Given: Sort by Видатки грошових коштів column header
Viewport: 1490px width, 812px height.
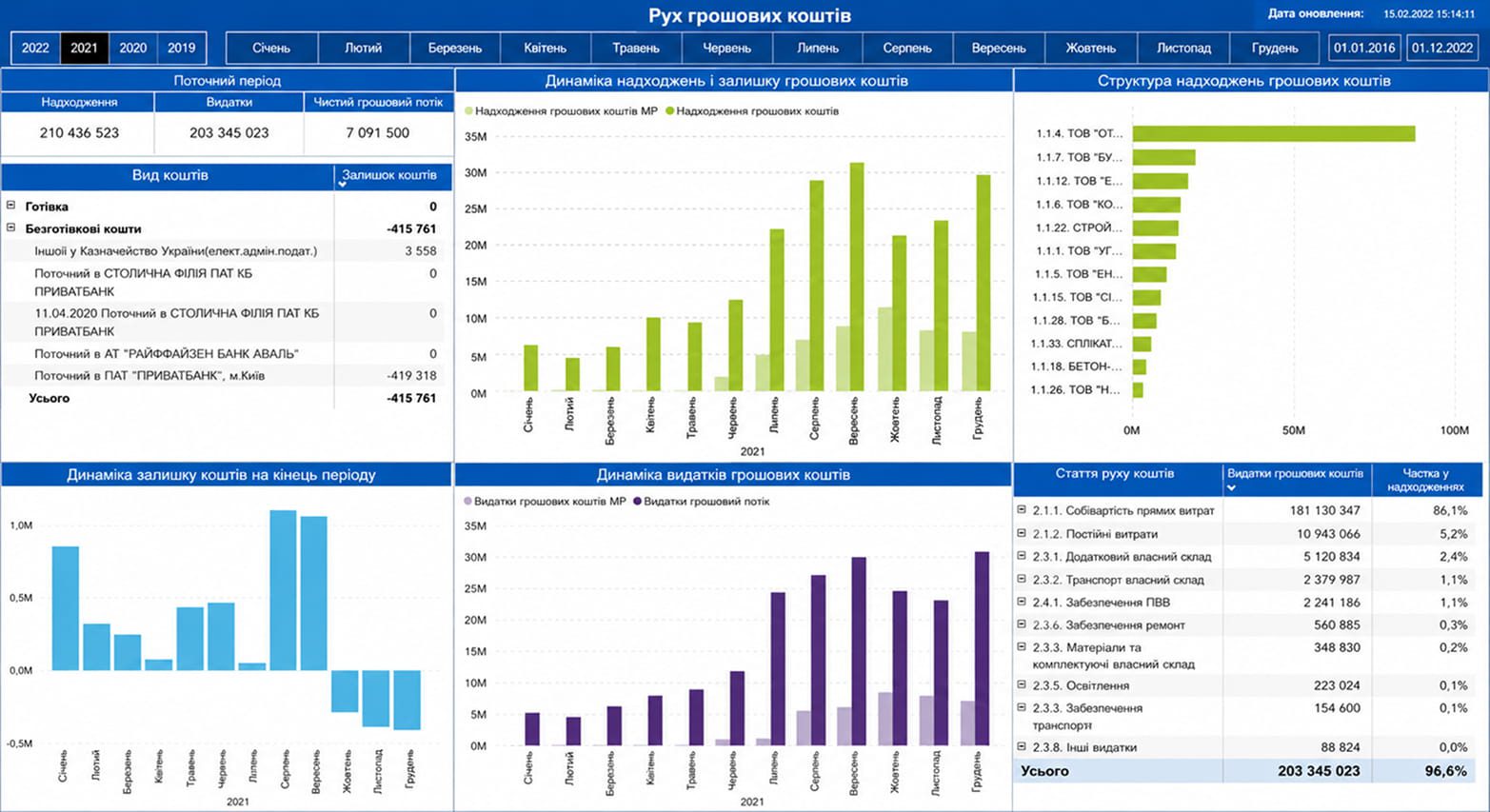Looking at the screenshot, I should pyautogui.click(x=1295, y=479).
